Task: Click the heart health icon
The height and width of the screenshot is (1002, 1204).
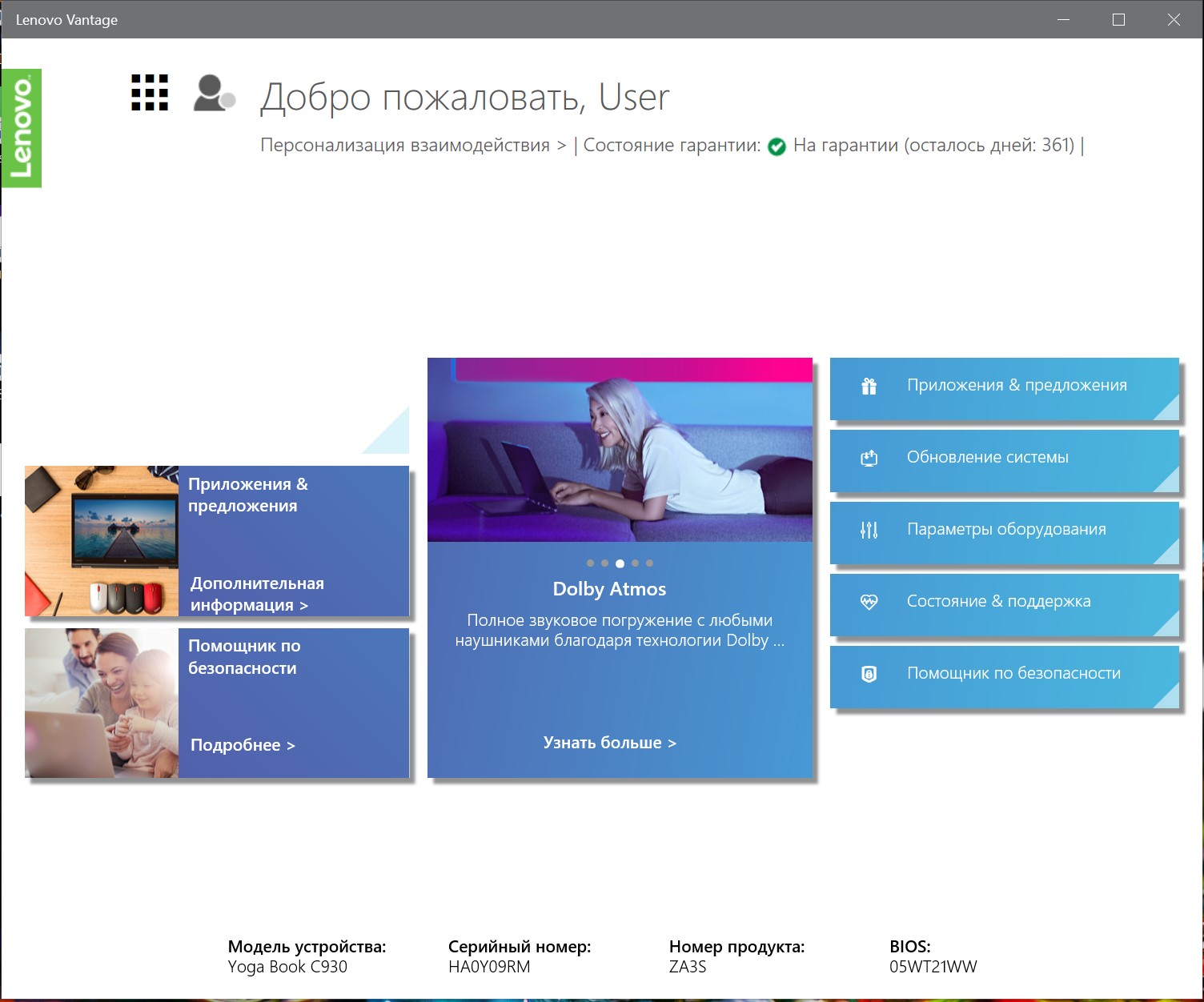Action: coord(869,602)
